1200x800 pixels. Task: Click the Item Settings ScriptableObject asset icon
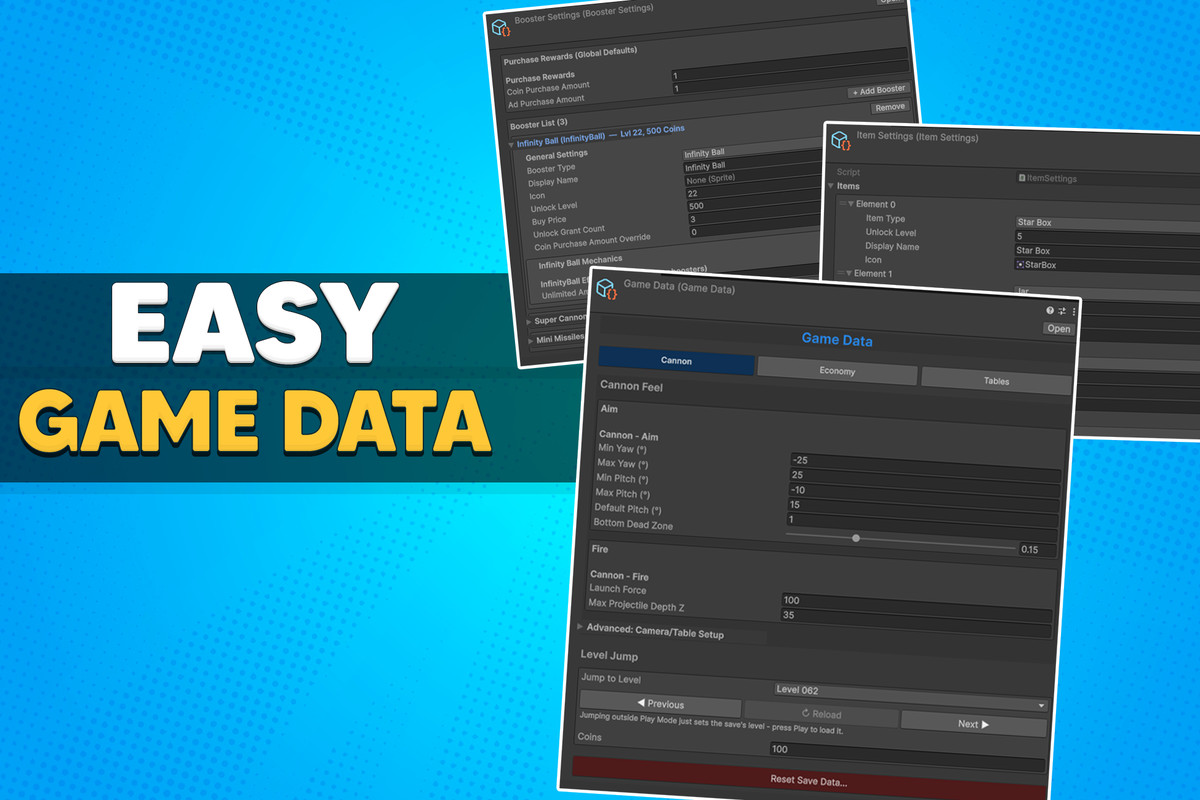(x=841, y=142)
